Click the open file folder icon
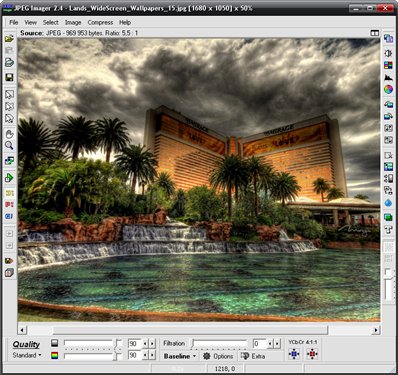This screenshot has height=375, width=398. point(9,38)
